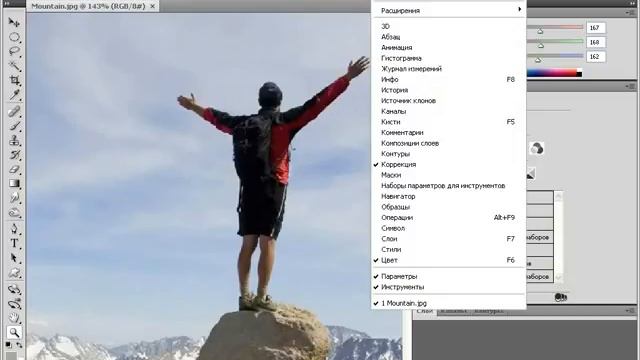
Task: Click the red value field showing 167
Action: pyautogui.click(x=596, y=28)
